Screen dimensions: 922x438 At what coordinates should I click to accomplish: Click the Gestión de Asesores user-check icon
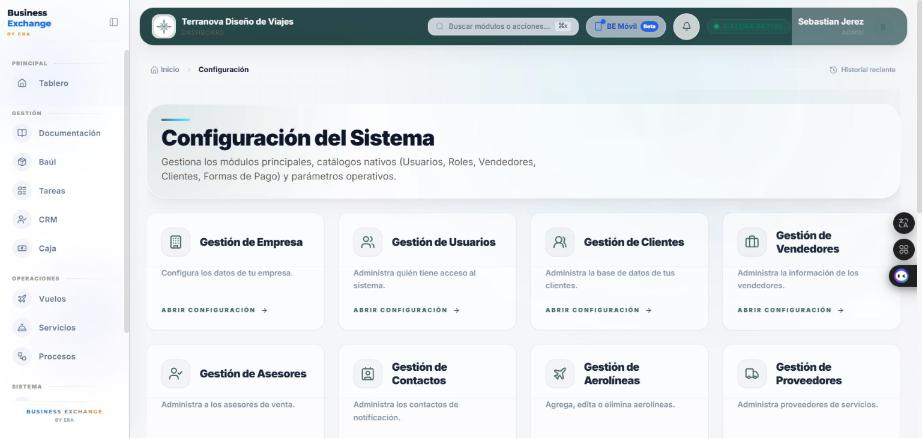176,374
